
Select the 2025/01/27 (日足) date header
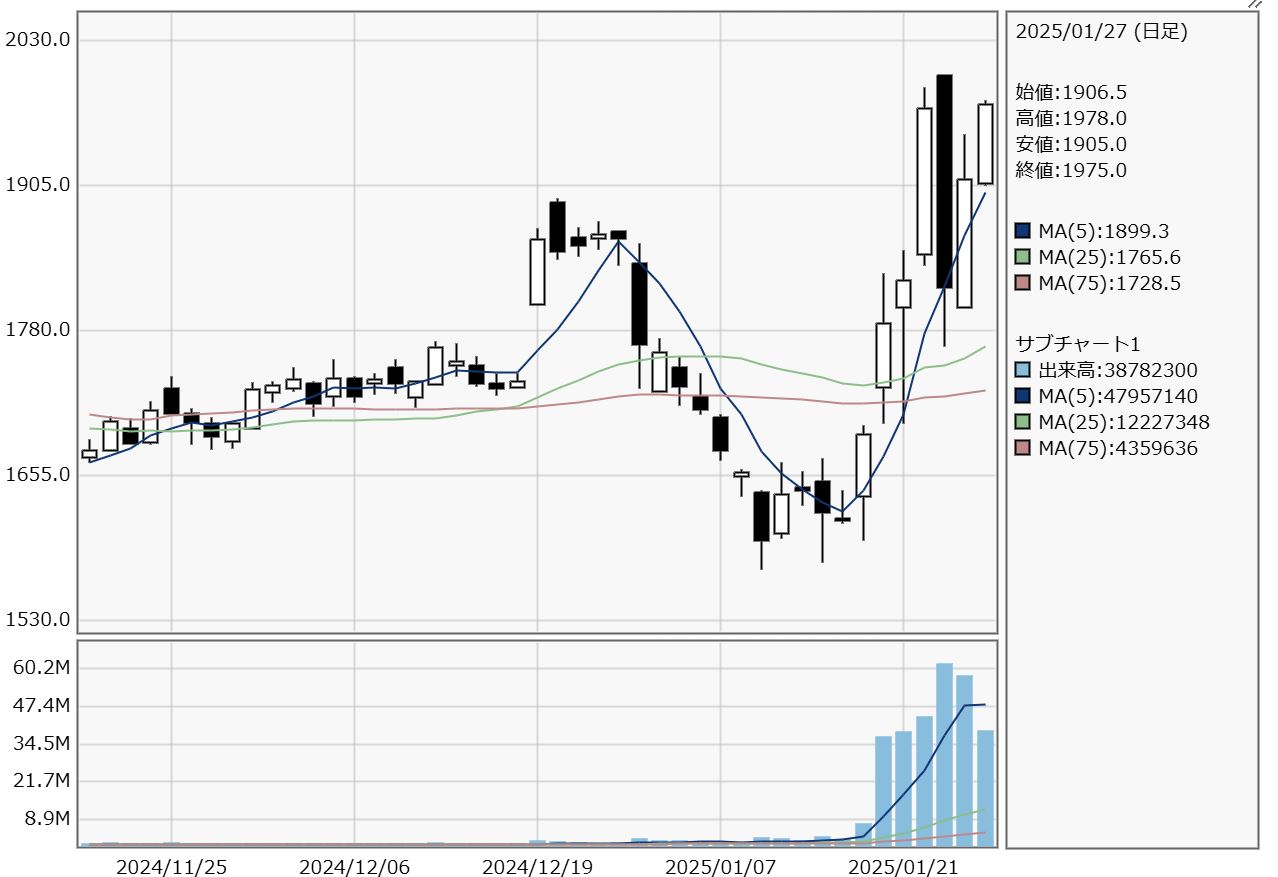coord(1101,32)
